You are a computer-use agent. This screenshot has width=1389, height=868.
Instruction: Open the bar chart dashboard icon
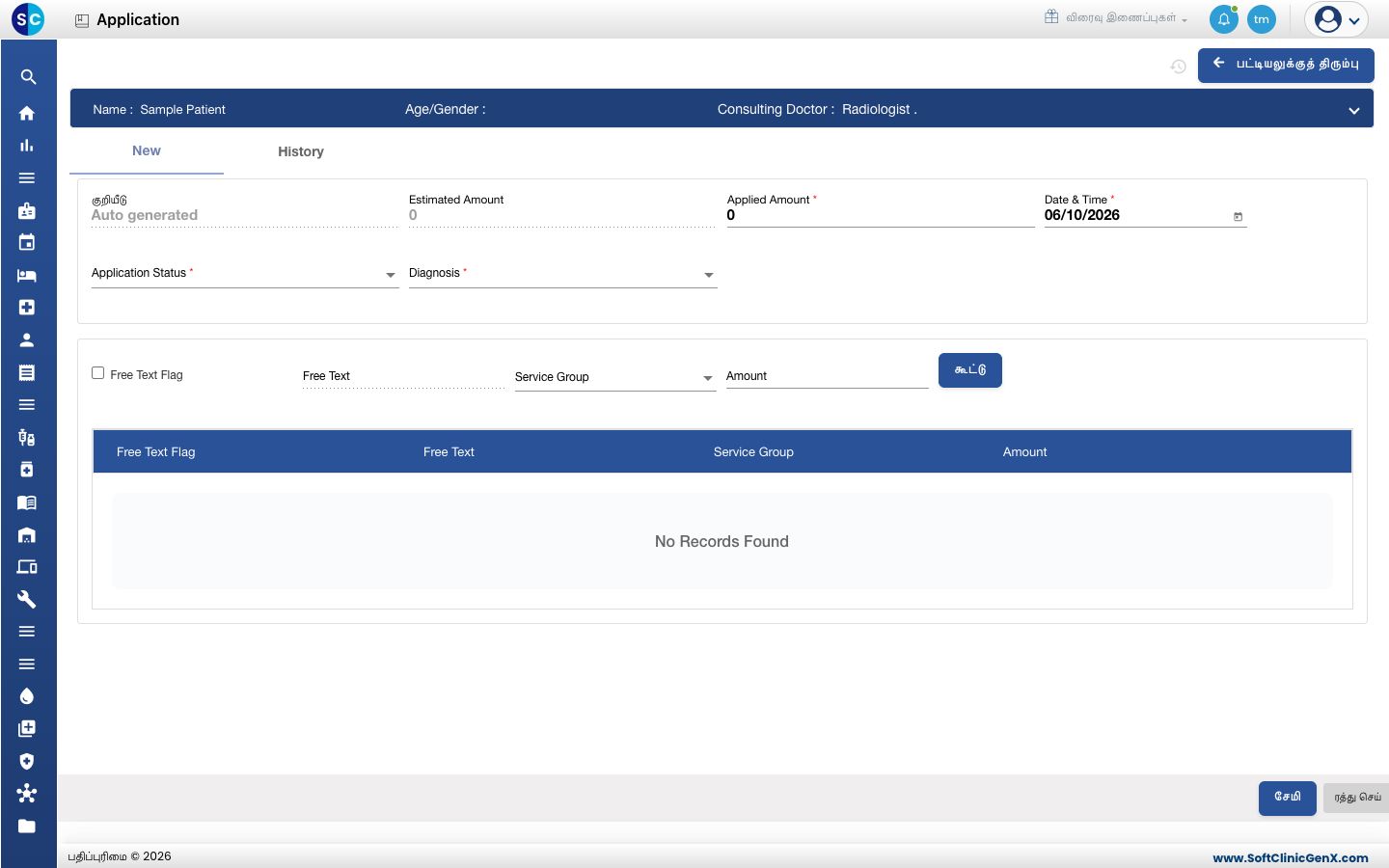pos(27,146)
